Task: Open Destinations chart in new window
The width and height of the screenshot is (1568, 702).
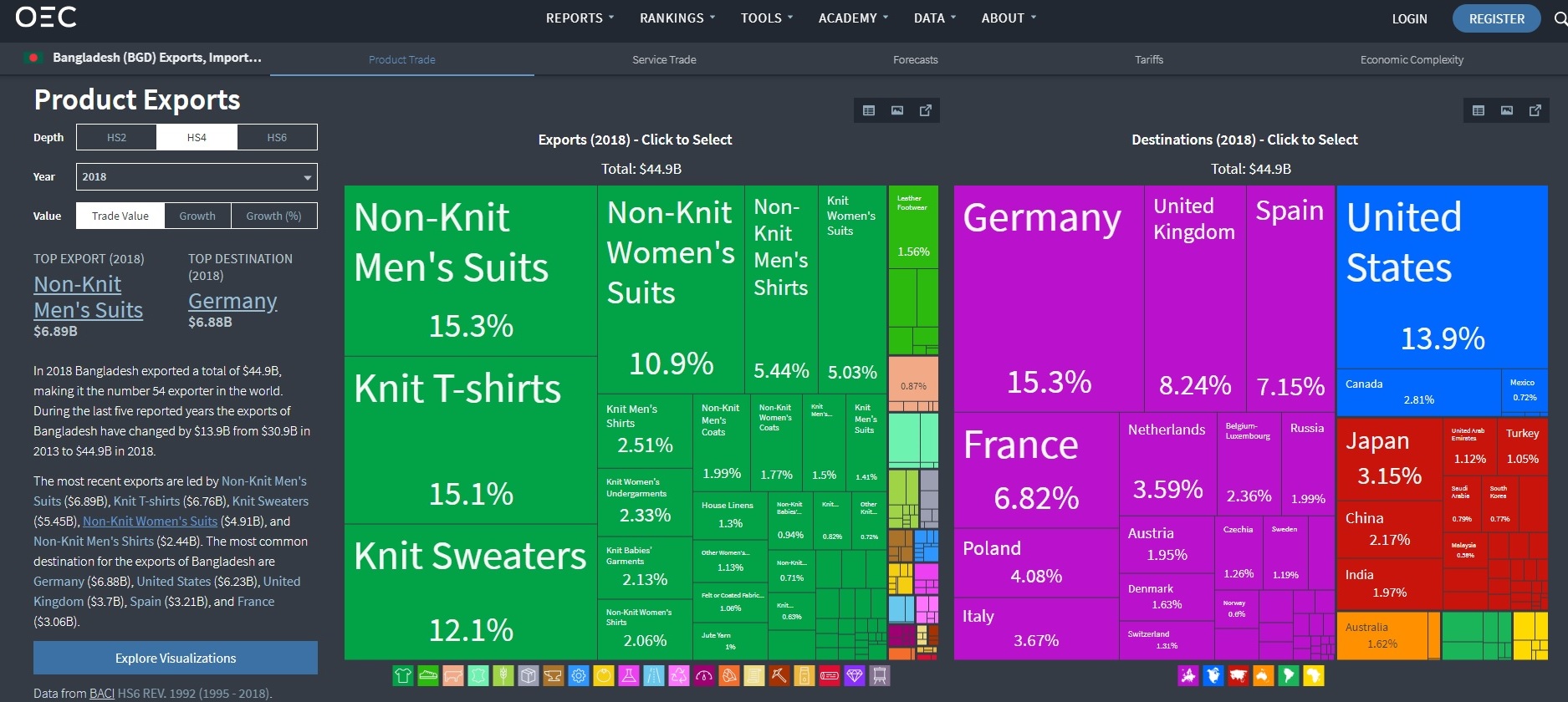Action: pos(1535,110)
